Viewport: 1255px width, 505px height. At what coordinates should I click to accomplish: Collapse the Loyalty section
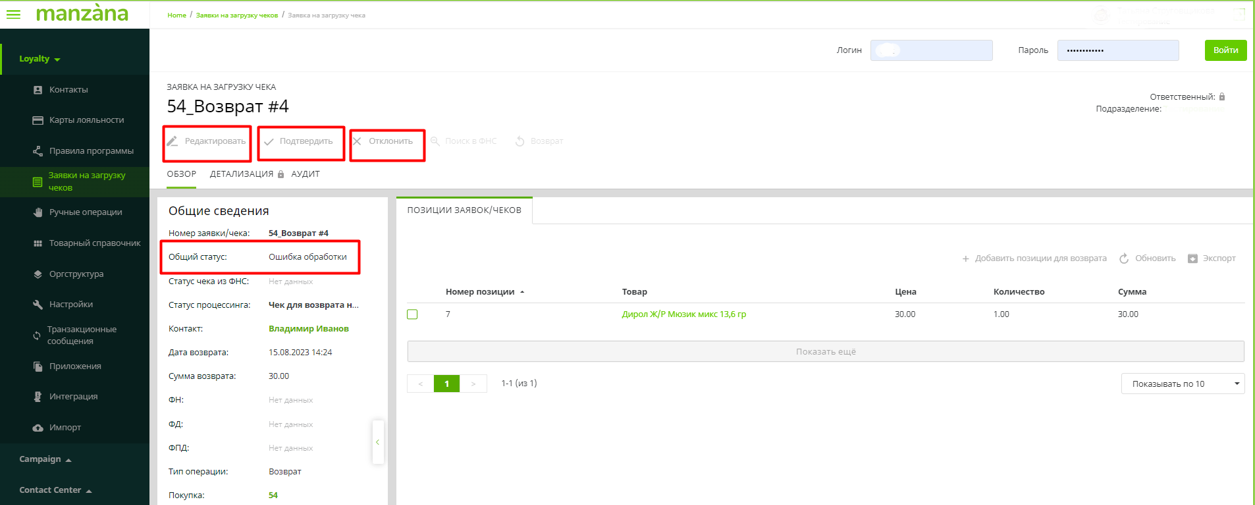tap(40, 59)
